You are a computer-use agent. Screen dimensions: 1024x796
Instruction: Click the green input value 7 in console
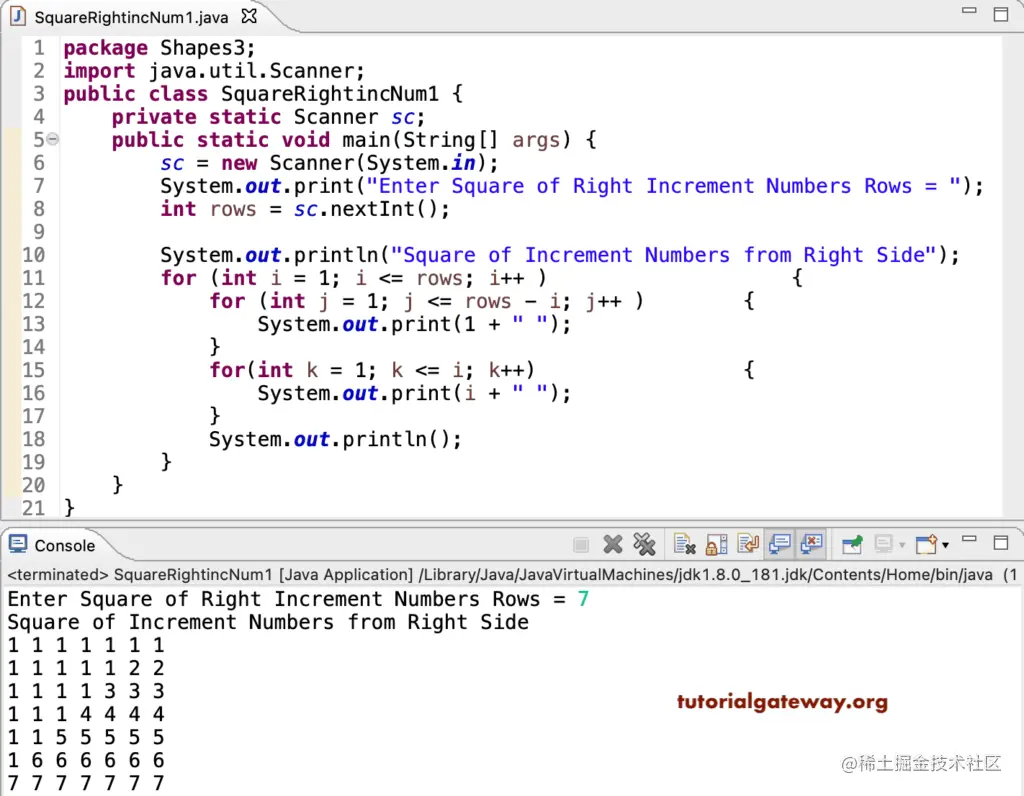tap(583, 599)
